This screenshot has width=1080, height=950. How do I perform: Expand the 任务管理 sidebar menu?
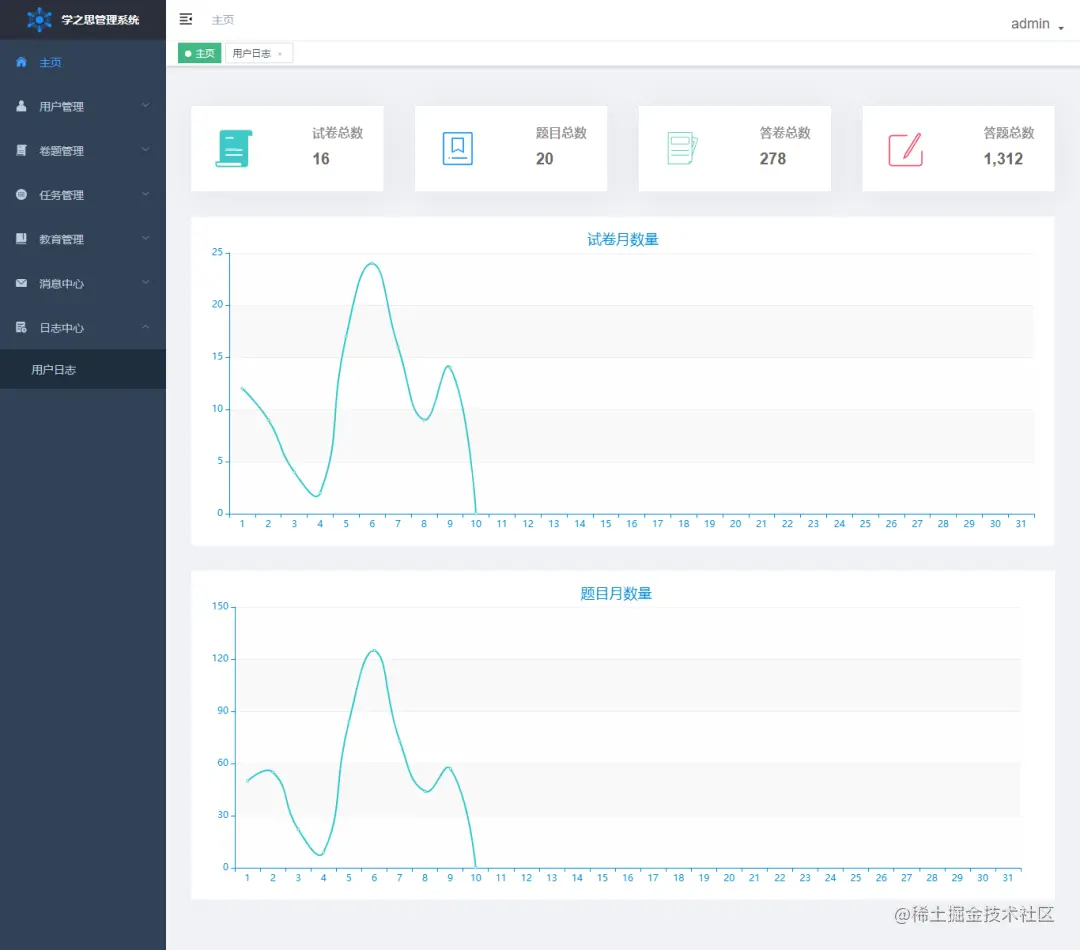click(x=83, y=195)
